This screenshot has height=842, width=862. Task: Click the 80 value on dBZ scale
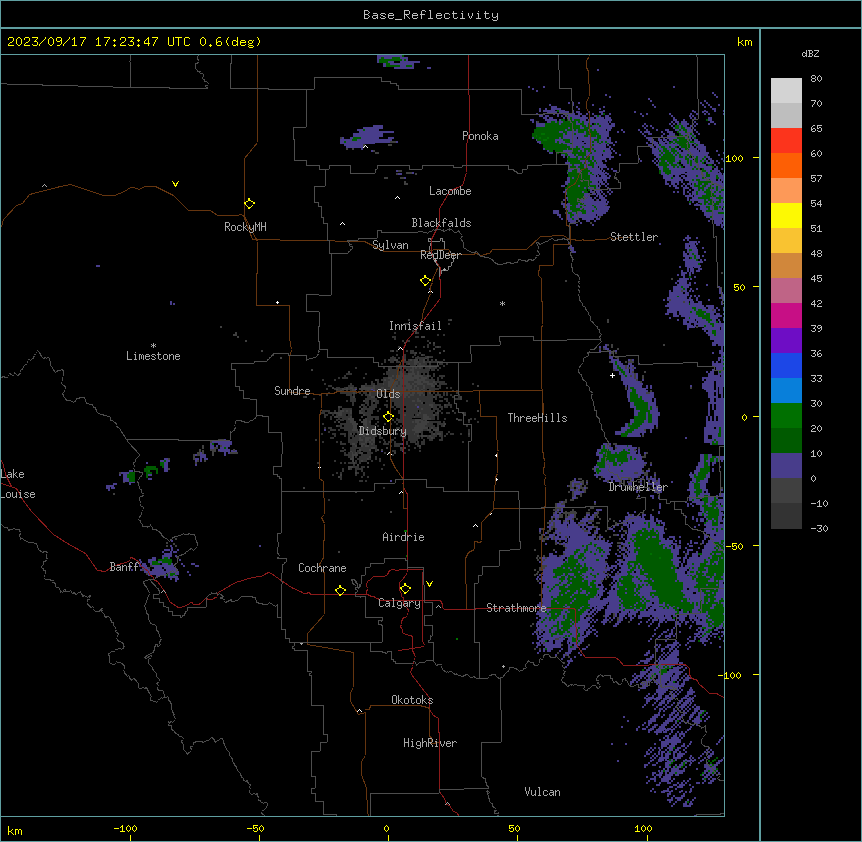click(x=816, y=79)
